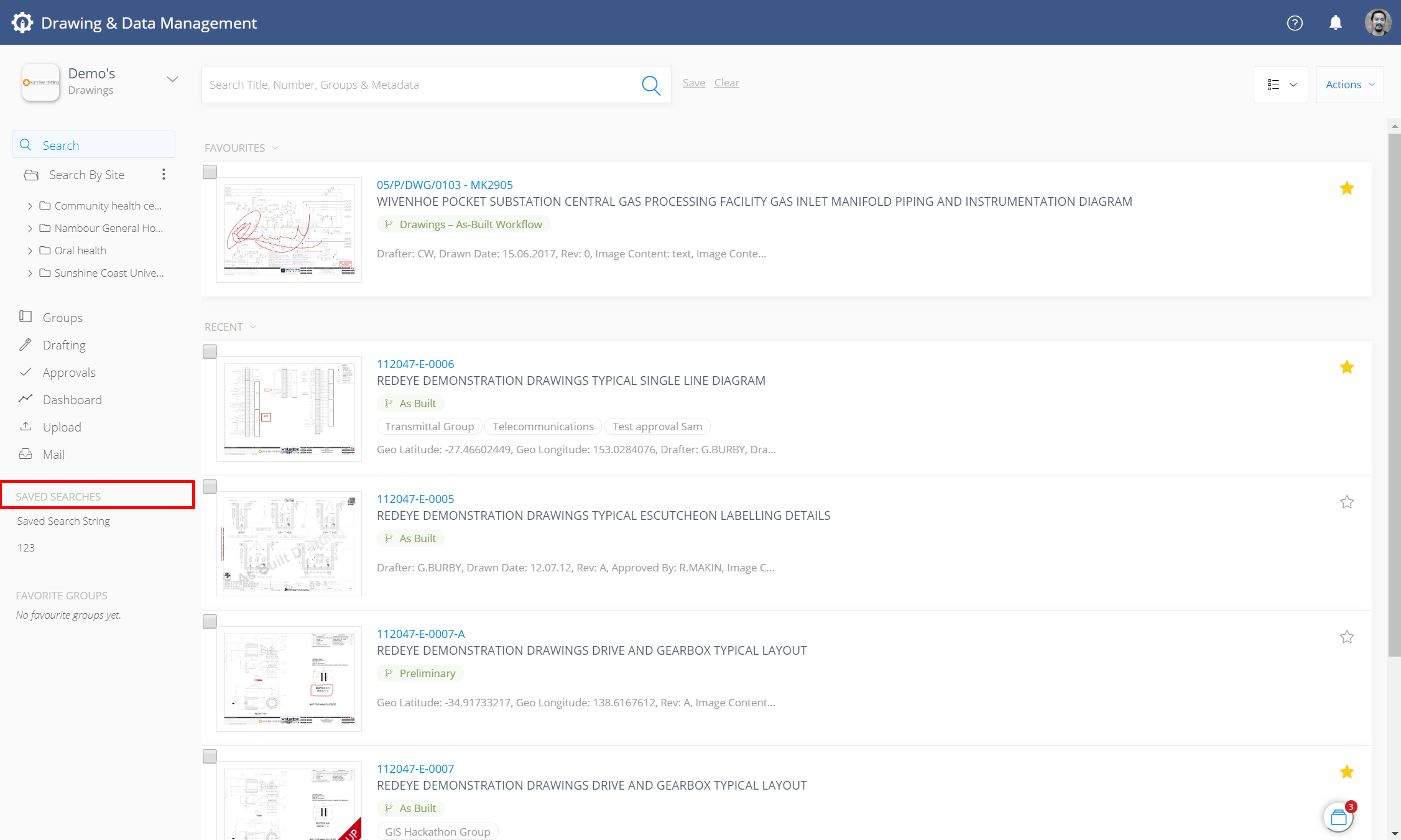Open thumbnail of Typical Single Line Diagram
This screenshot has width=1401, height=840.
pyautogui.click(x=289, y=409)
